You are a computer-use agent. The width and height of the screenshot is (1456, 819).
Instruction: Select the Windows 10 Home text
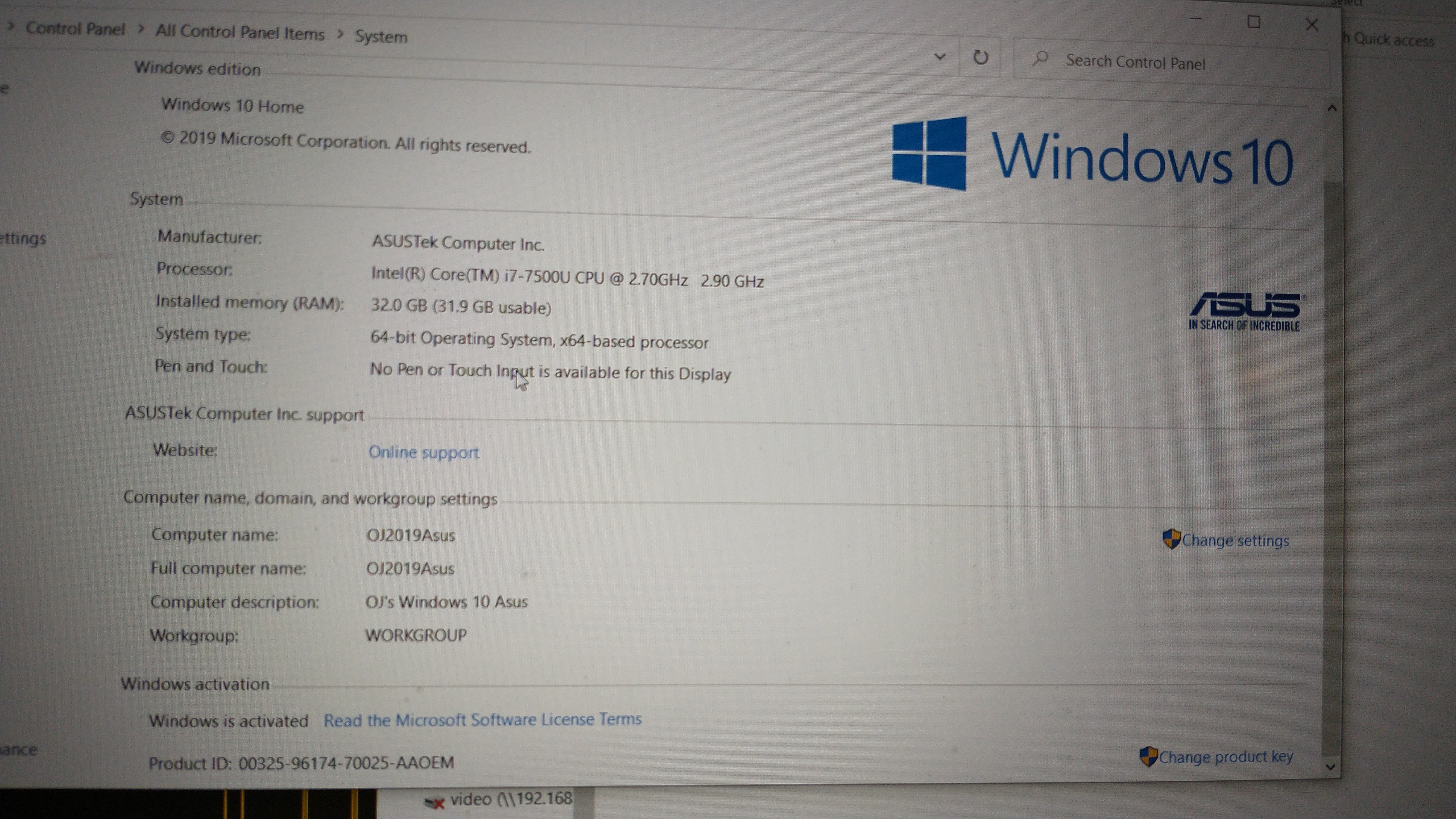tap(233, 106)
